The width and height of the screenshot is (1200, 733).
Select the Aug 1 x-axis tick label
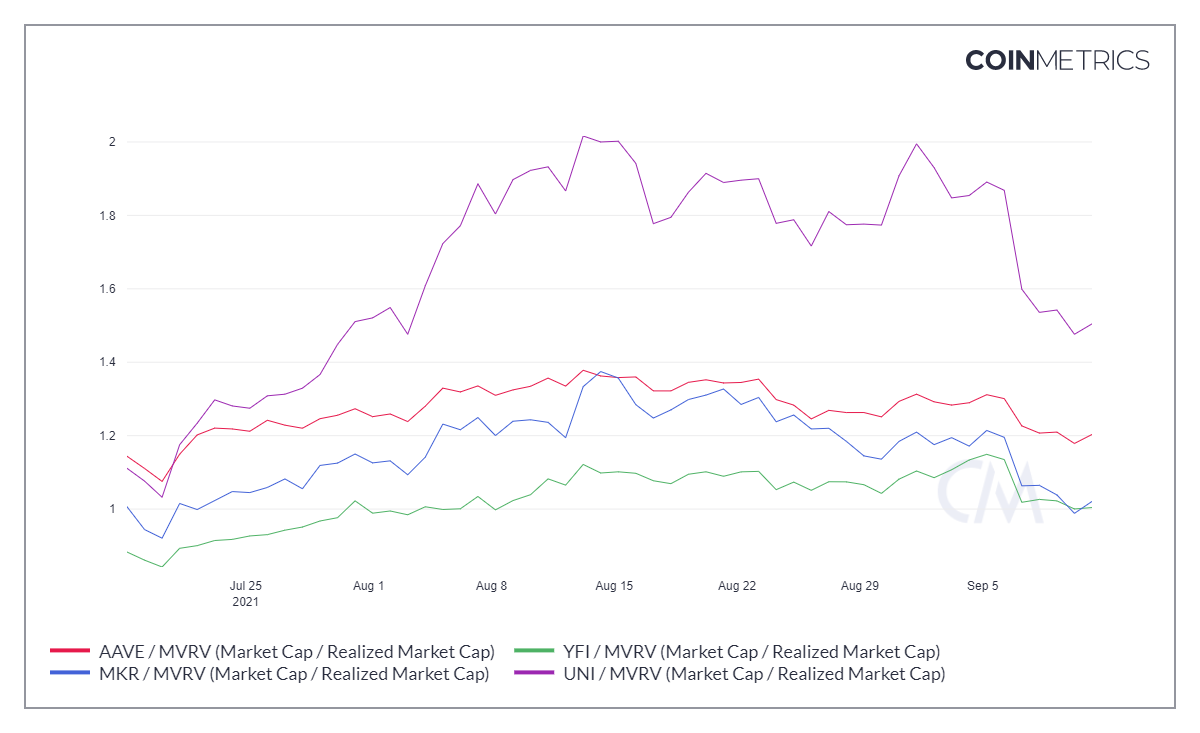coord(369,586)
